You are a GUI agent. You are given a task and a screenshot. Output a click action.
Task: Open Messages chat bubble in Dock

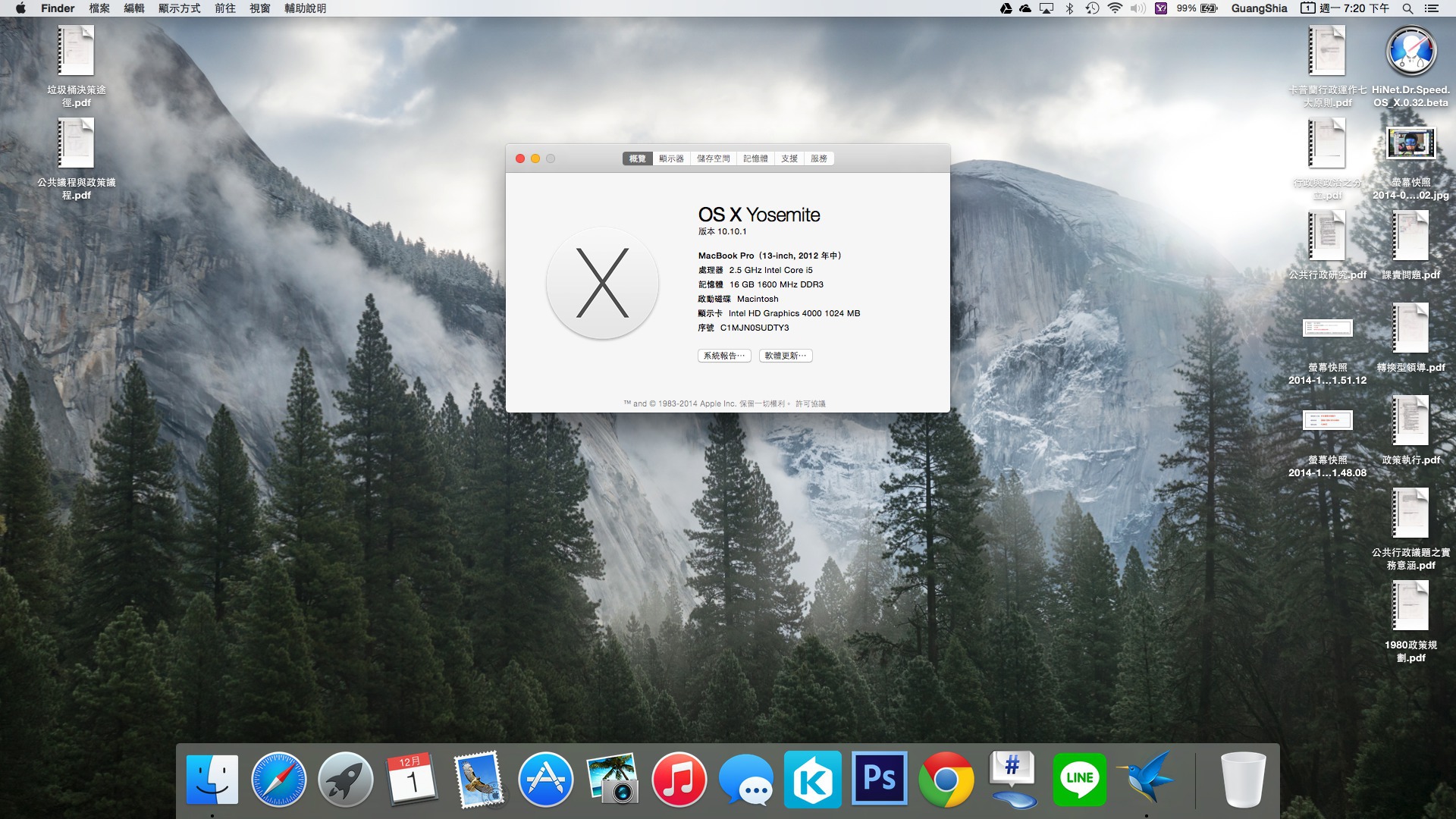746,780
